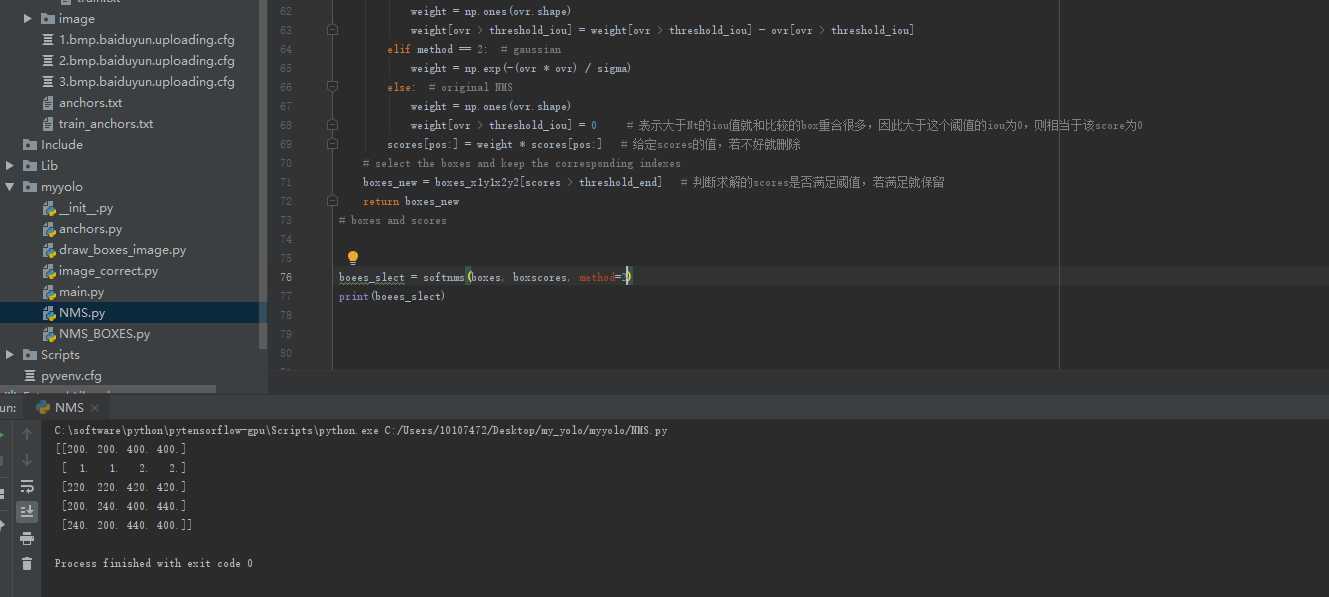Close the NMS run tab

point(96,408)
